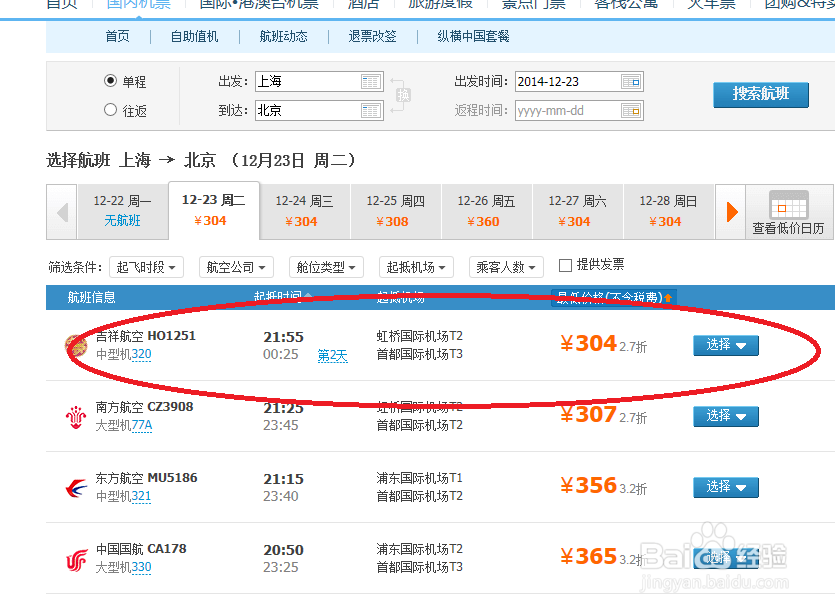Open calendar icon for 返程时间
Viewport: 835px width, 611px height.
click(x=631, y=111)
